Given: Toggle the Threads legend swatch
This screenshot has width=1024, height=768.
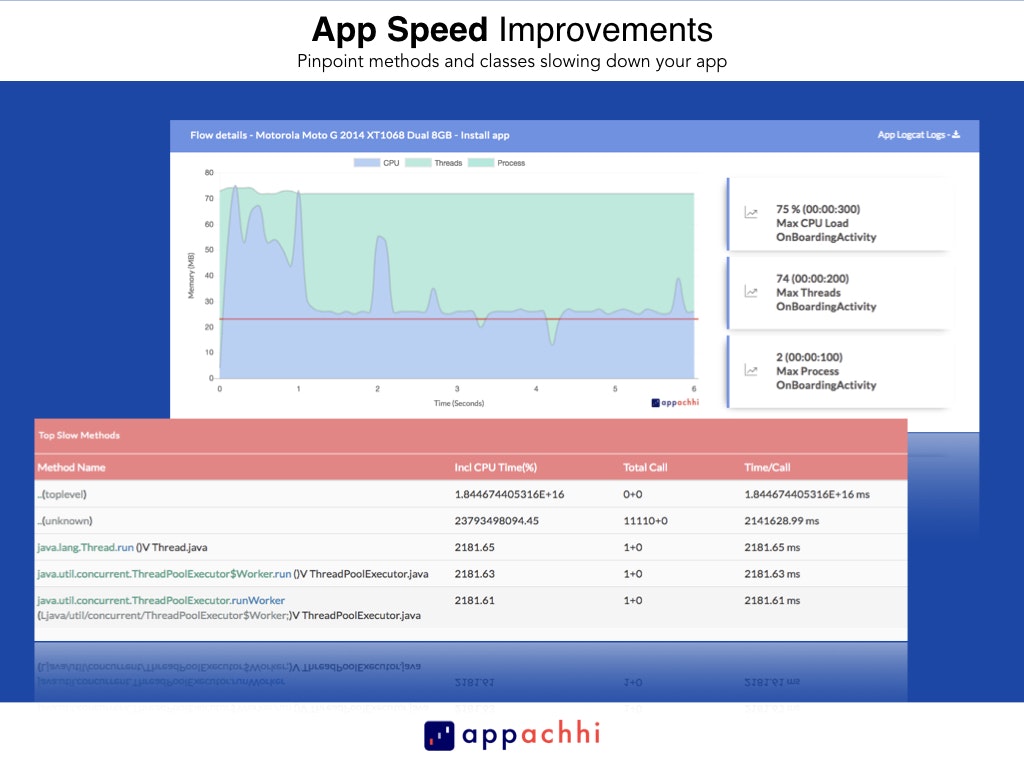Looking at the screenshot, I should [418, 163].
